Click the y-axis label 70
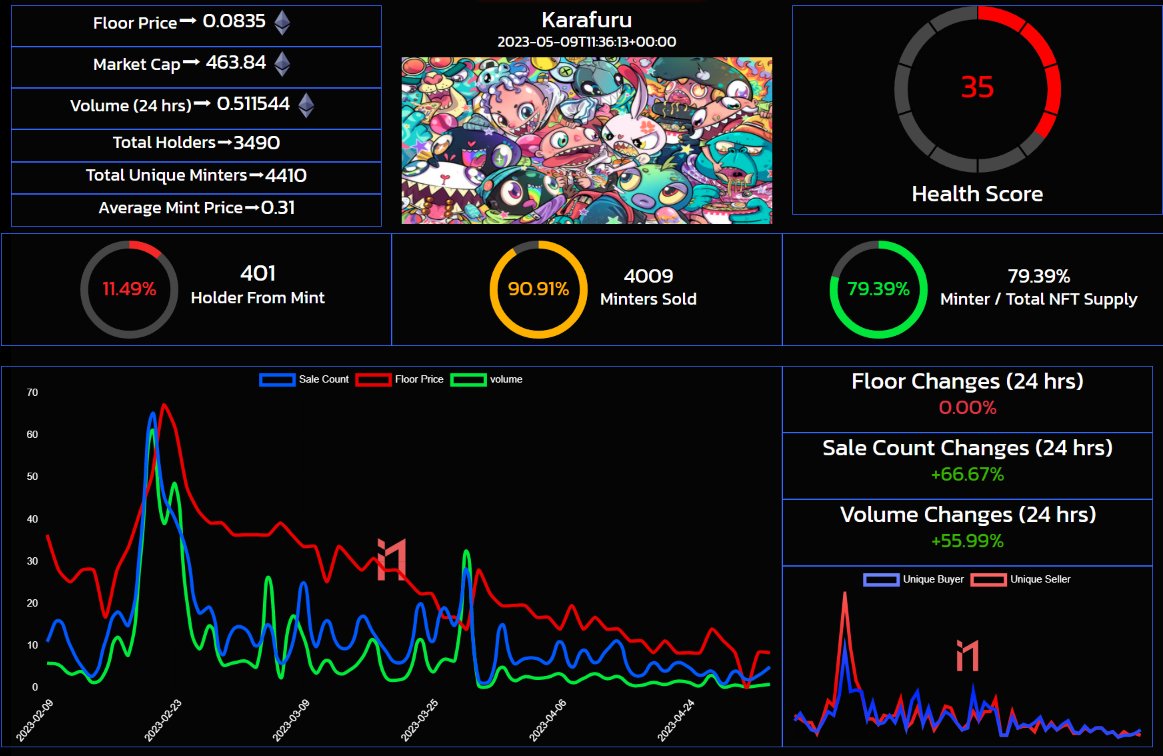The height and width of the screenshot is (756, 1163). [x=32, y=392]
